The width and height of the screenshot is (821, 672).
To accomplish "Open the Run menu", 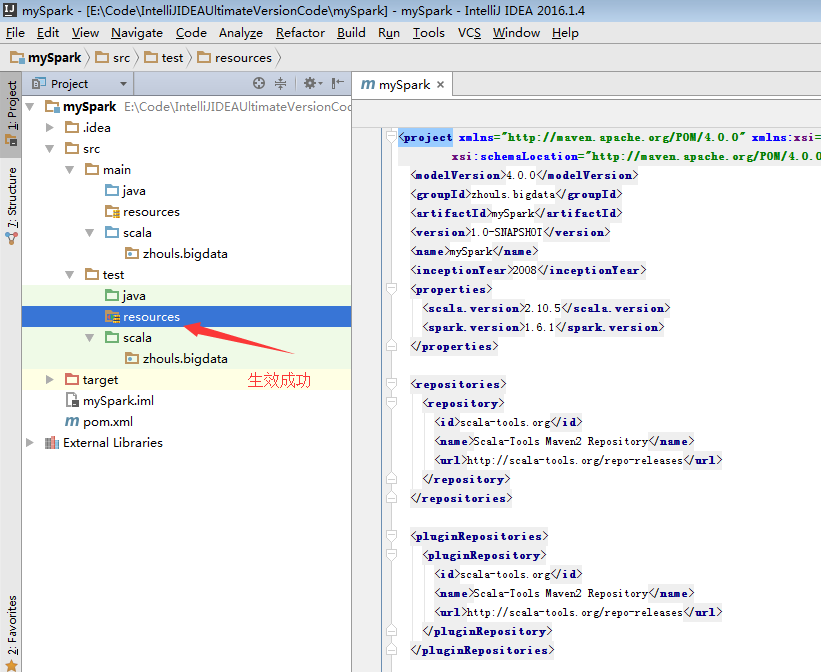I will [x=389, y=33].
